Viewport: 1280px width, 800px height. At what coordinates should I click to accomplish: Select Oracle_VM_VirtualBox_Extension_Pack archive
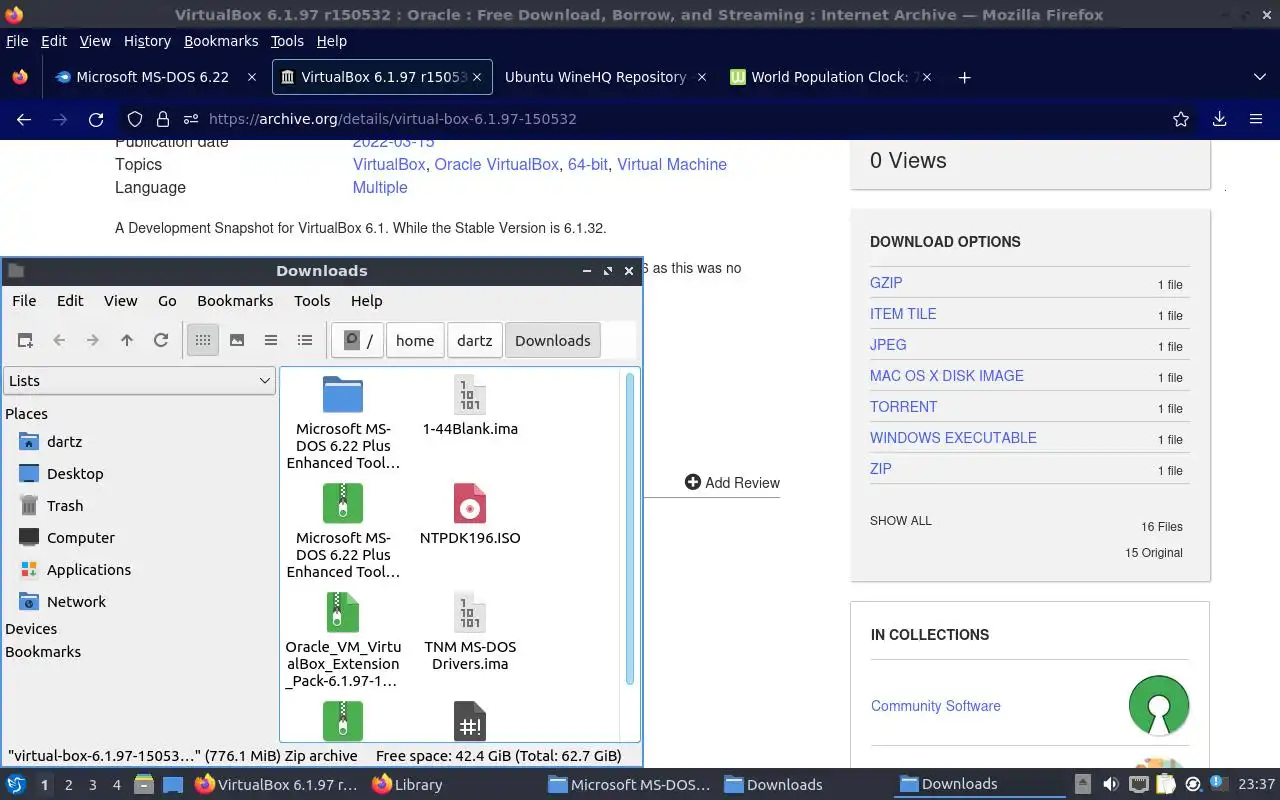click(343, 641)
